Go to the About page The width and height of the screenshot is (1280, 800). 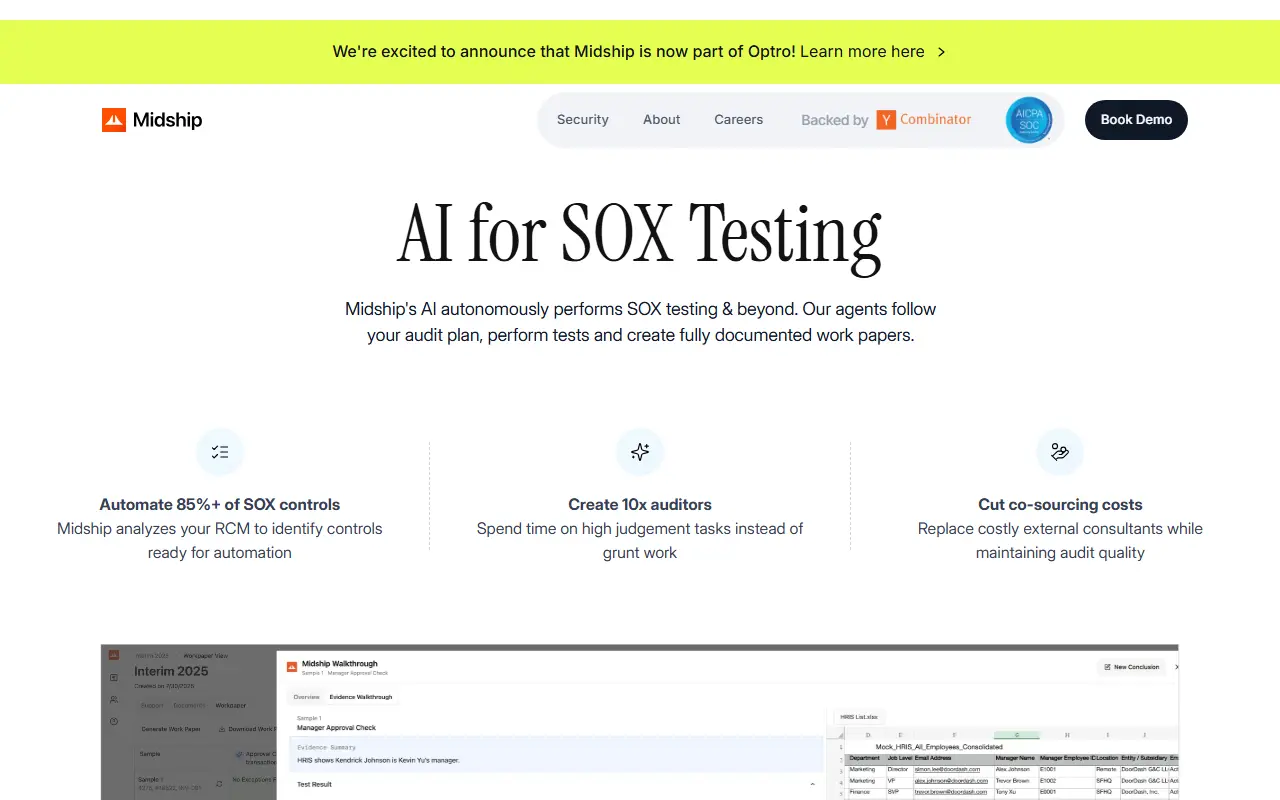click(x=662, y=120)
